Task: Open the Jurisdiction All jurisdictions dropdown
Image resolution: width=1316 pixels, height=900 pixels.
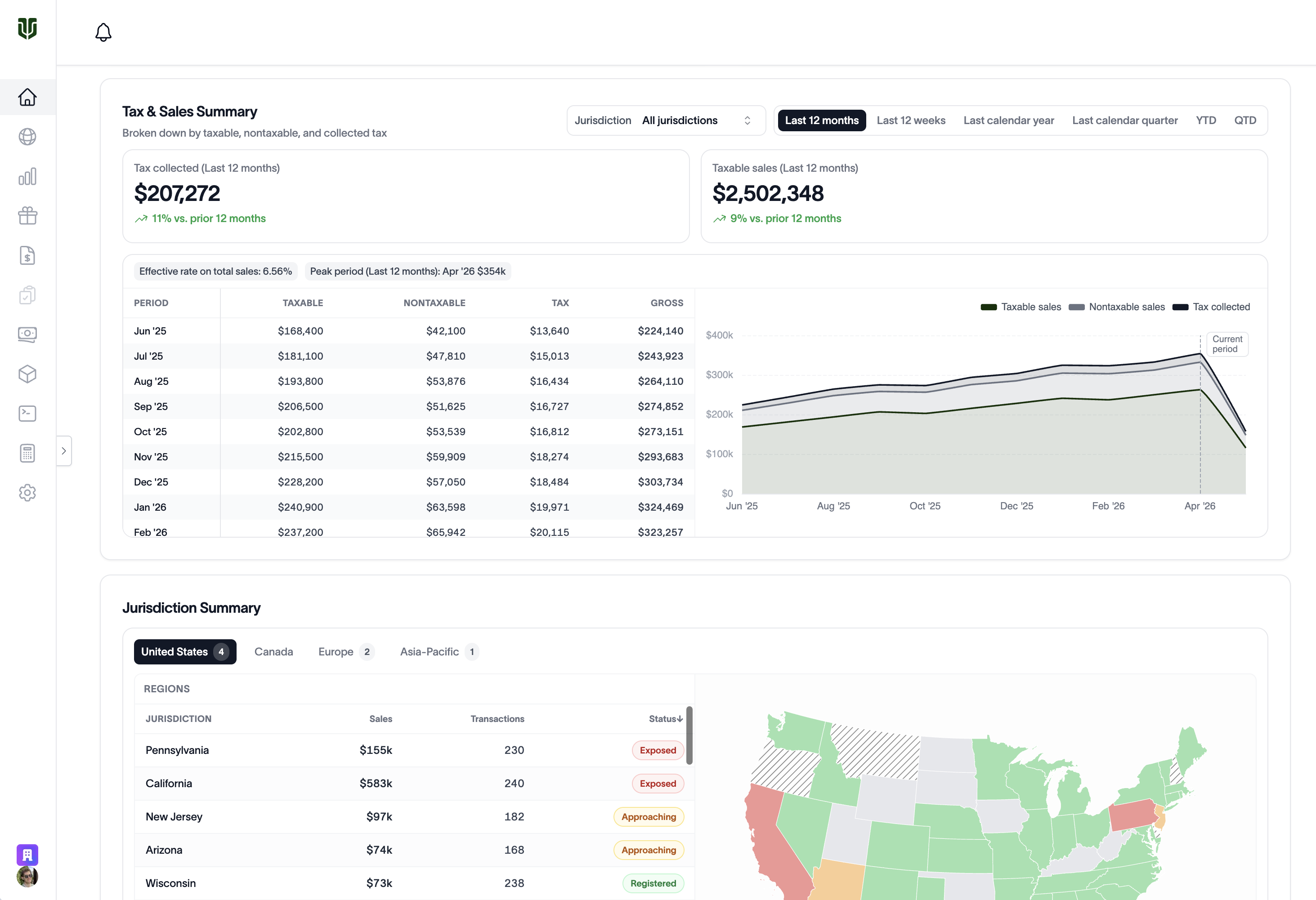Action: (666, 120)
